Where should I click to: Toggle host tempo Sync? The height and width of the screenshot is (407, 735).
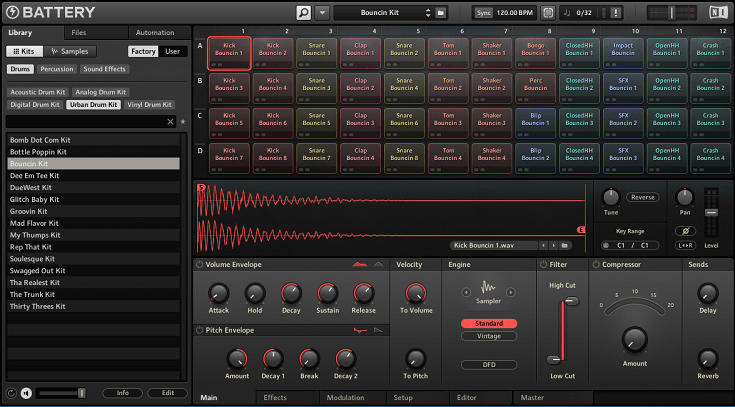click(x=483, y=13)
